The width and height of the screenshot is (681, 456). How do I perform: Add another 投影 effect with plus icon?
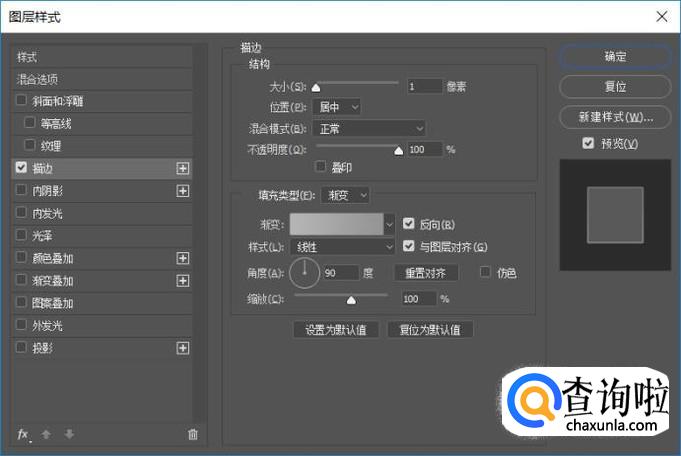click(183, 348)
